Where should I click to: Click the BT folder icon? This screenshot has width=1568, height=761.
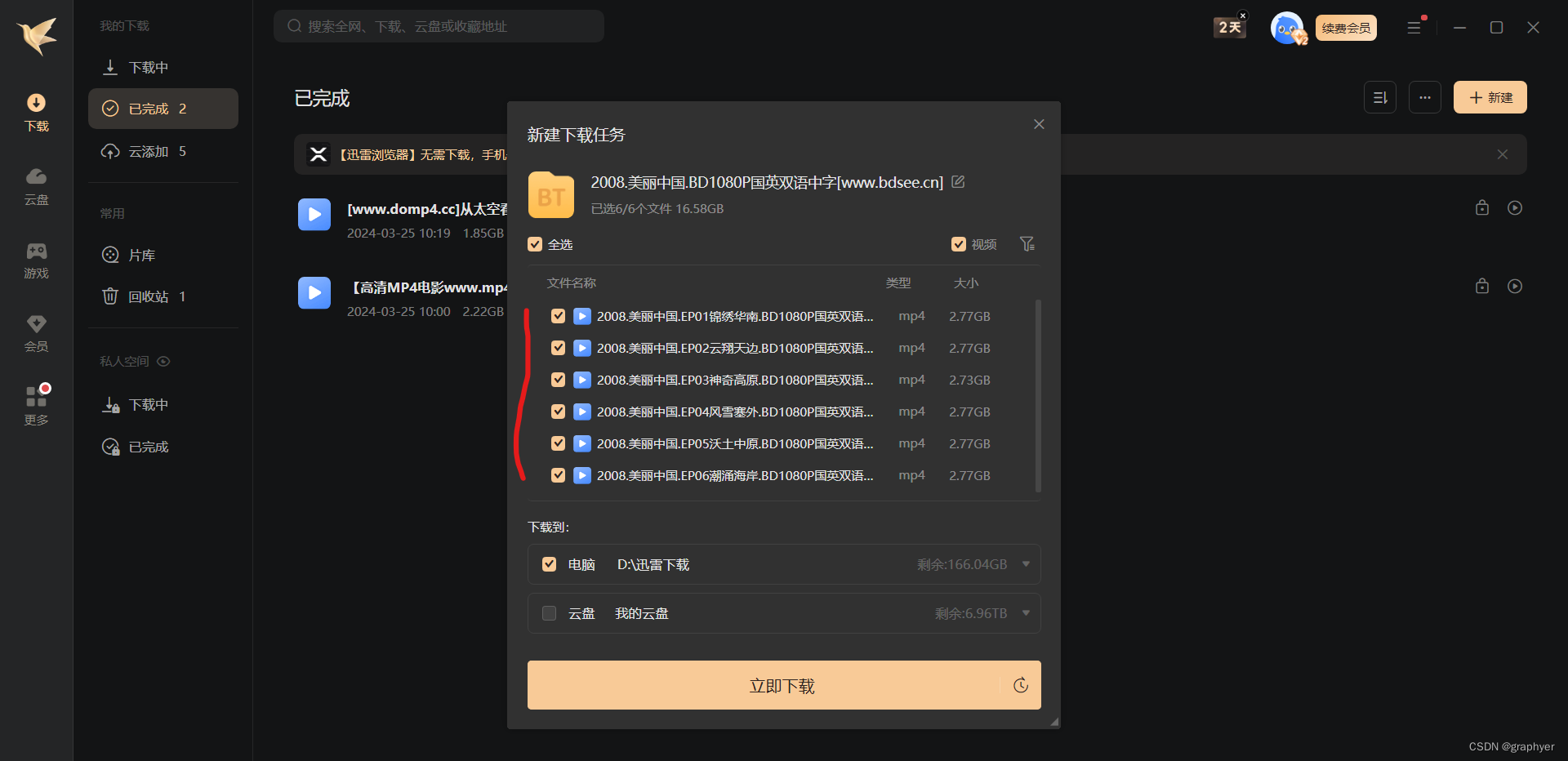tap(551, 194)
